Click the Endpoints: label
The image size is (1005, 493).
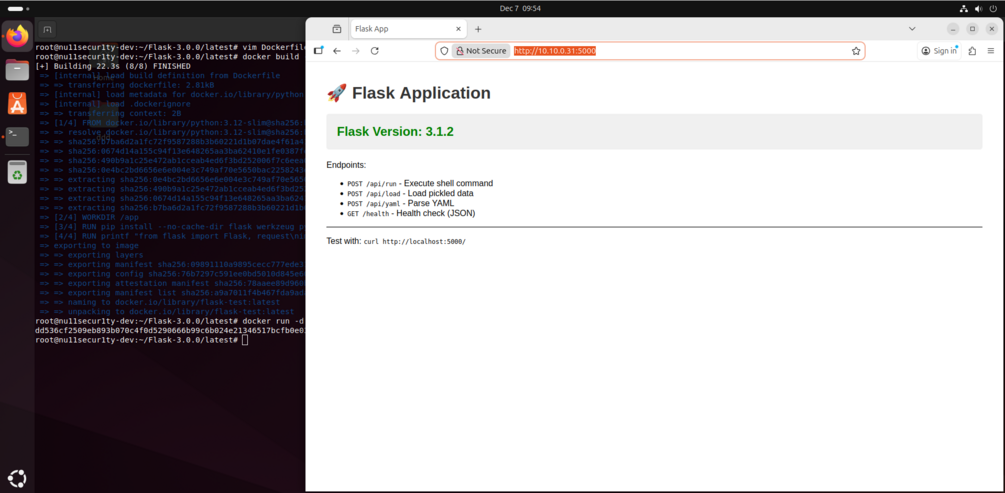[346, 165]
